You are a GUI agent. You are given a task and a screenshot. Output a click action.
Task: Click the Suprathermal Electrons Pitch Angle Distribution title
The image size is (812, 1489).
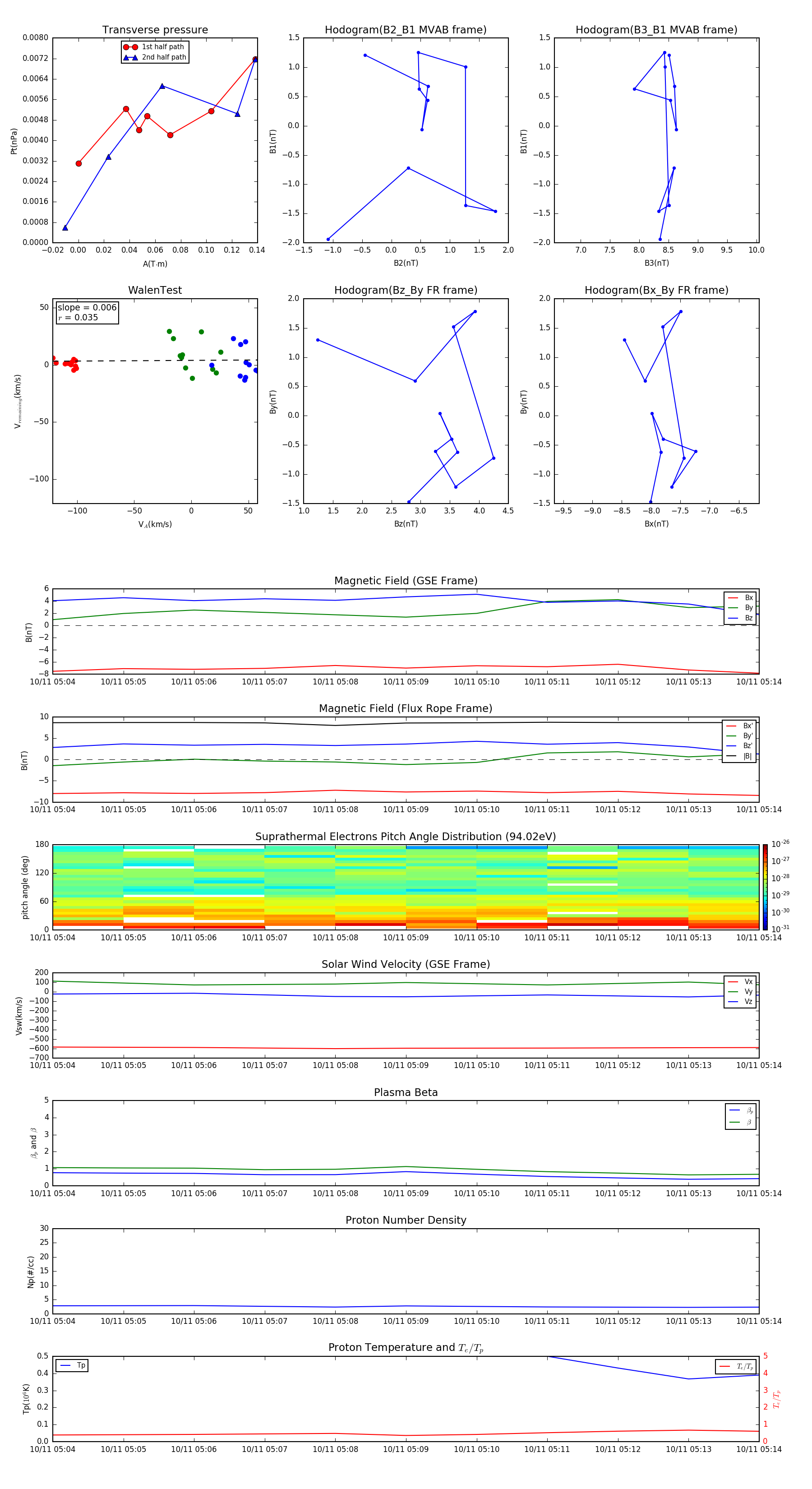406,837
